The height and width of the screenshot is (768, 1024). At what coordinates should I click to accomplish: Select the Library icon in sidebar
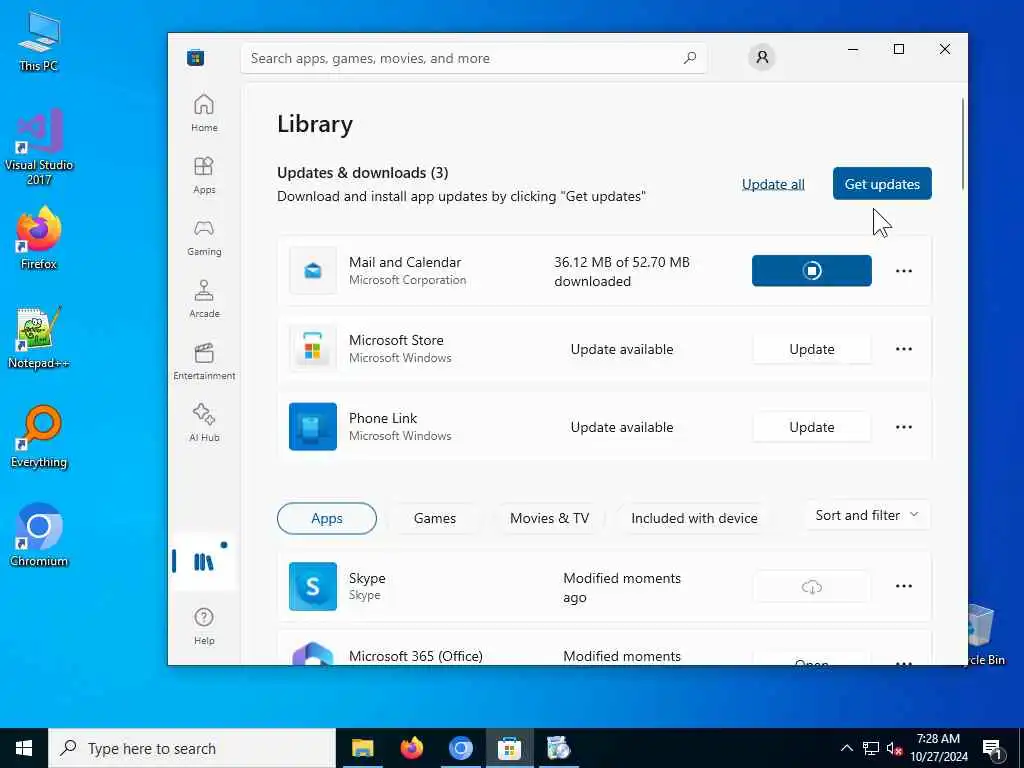(203, 562)
